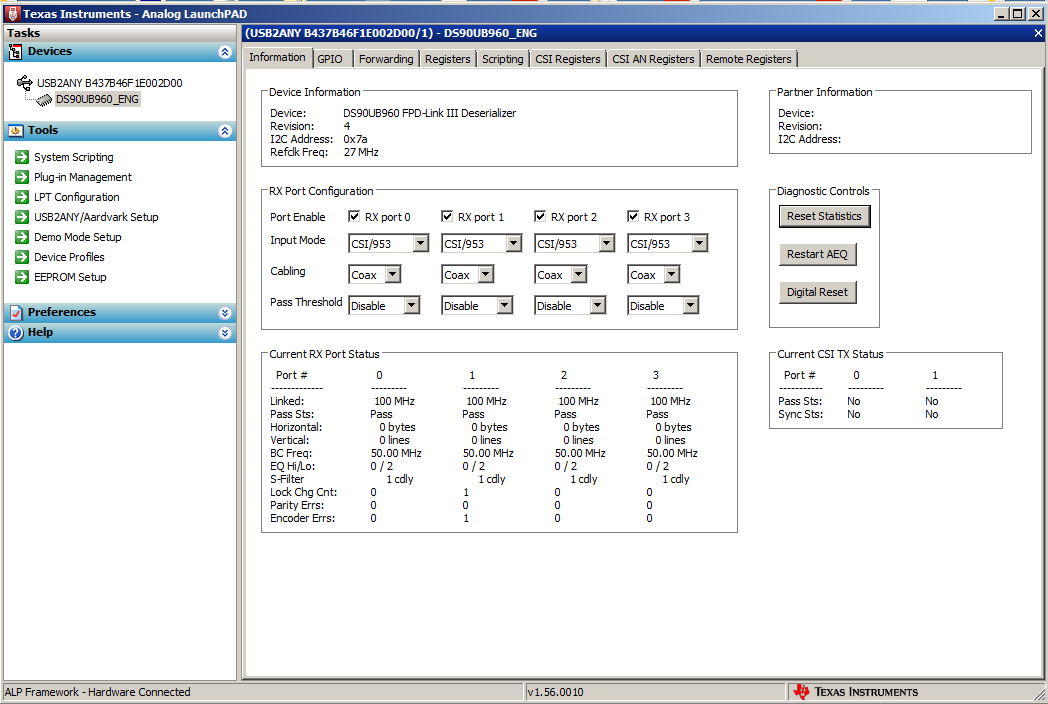Open the CSI Registers tab

coord(567,58)
